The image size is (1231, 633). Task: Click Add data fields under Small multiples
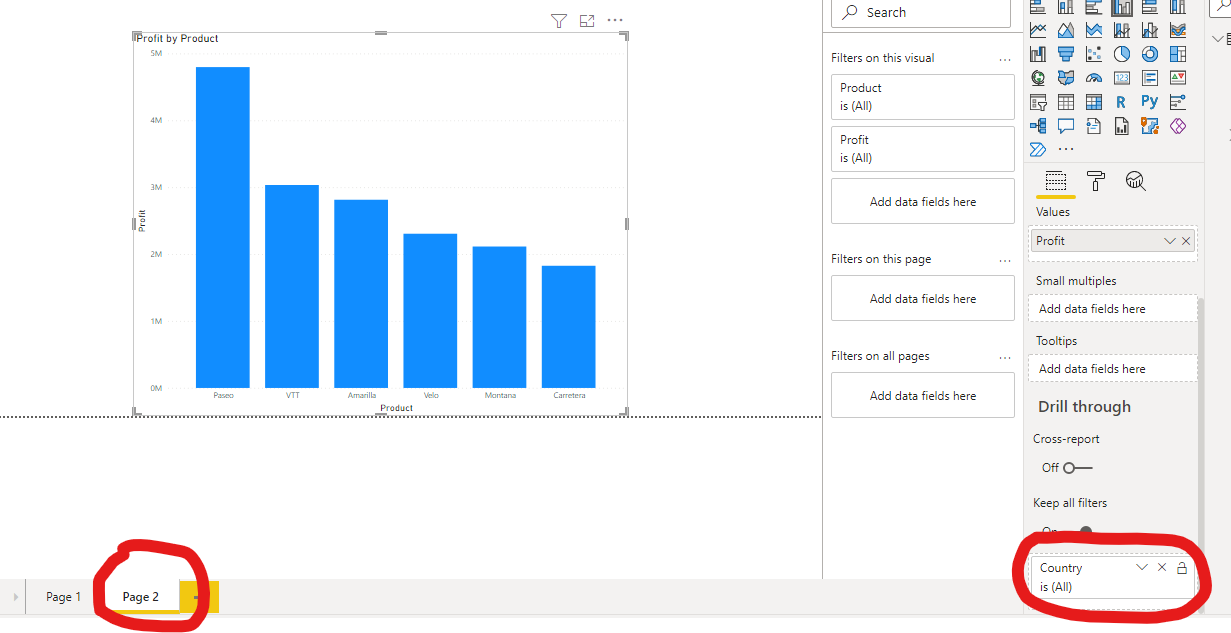coord(1113,309)
